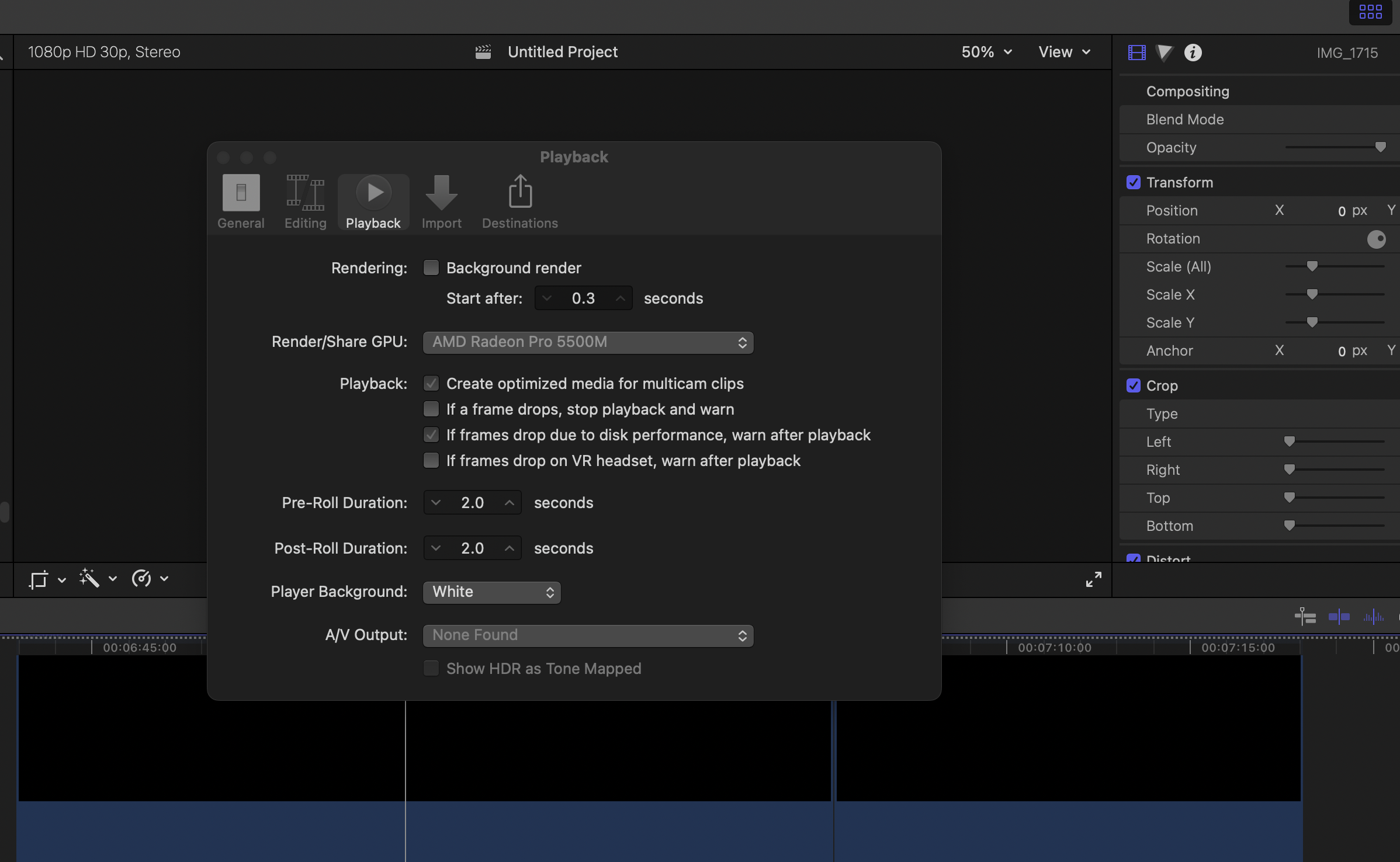This screenshot has width=1400, height=862.
Task: Uncheck the Crop section checkbox
Action: point(1134,385)
